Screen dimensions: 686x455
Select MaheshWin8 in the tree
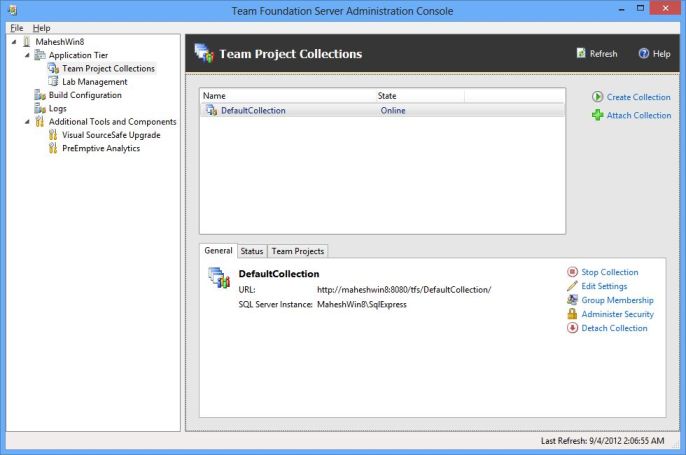point(60,42)
